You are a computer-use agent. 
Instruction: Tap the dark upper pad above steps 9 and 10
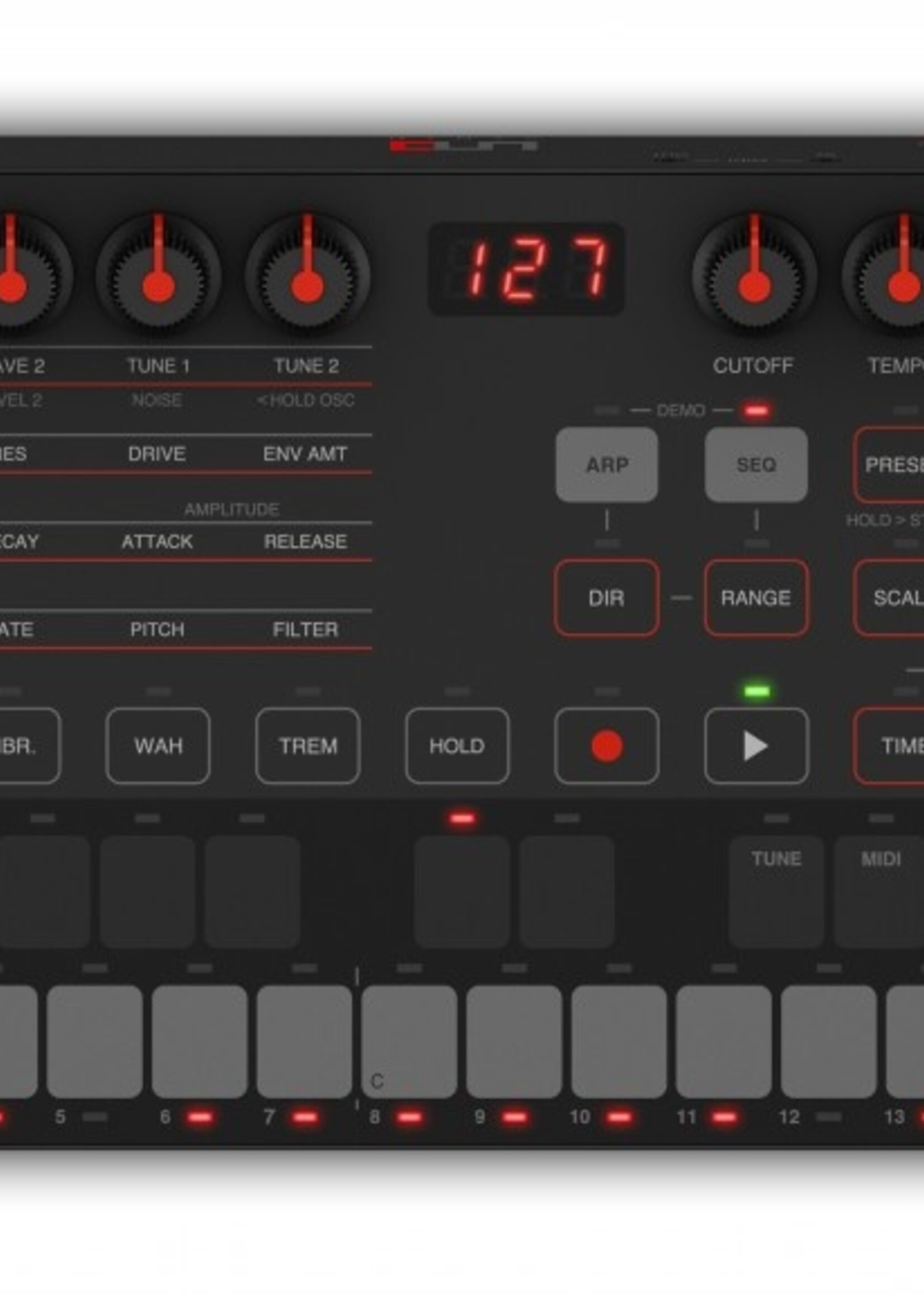pos(567,892)
